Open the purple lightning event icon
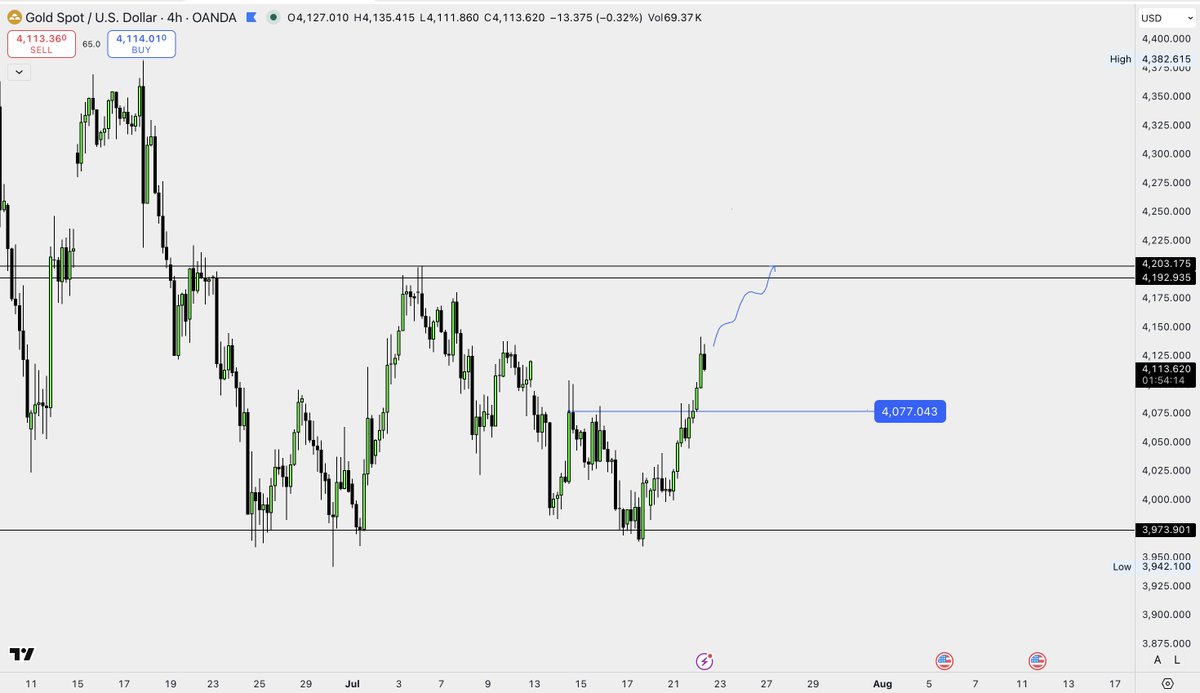 coord(706,660)
